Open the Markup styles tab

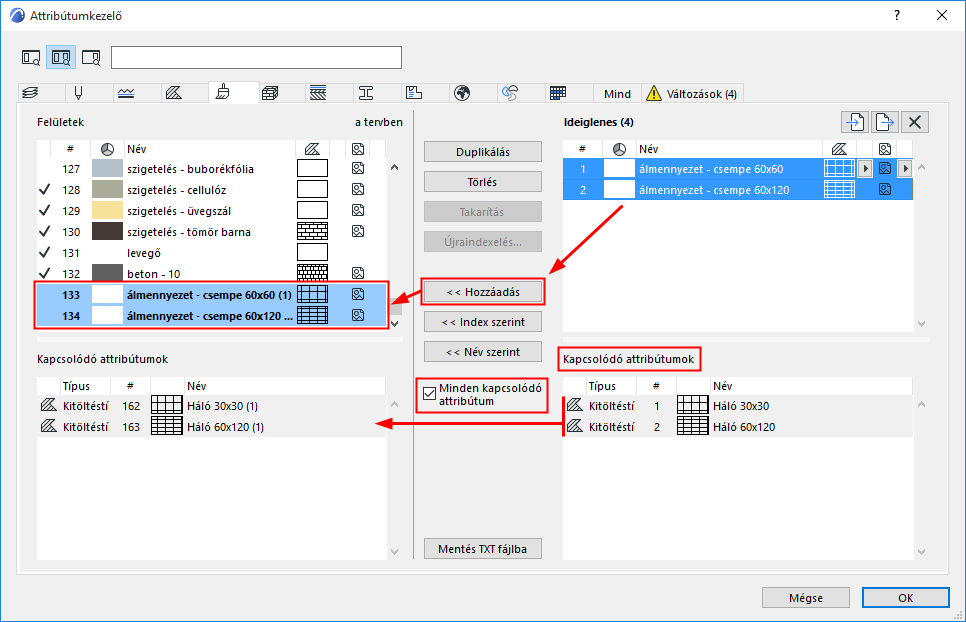[510, 93]
